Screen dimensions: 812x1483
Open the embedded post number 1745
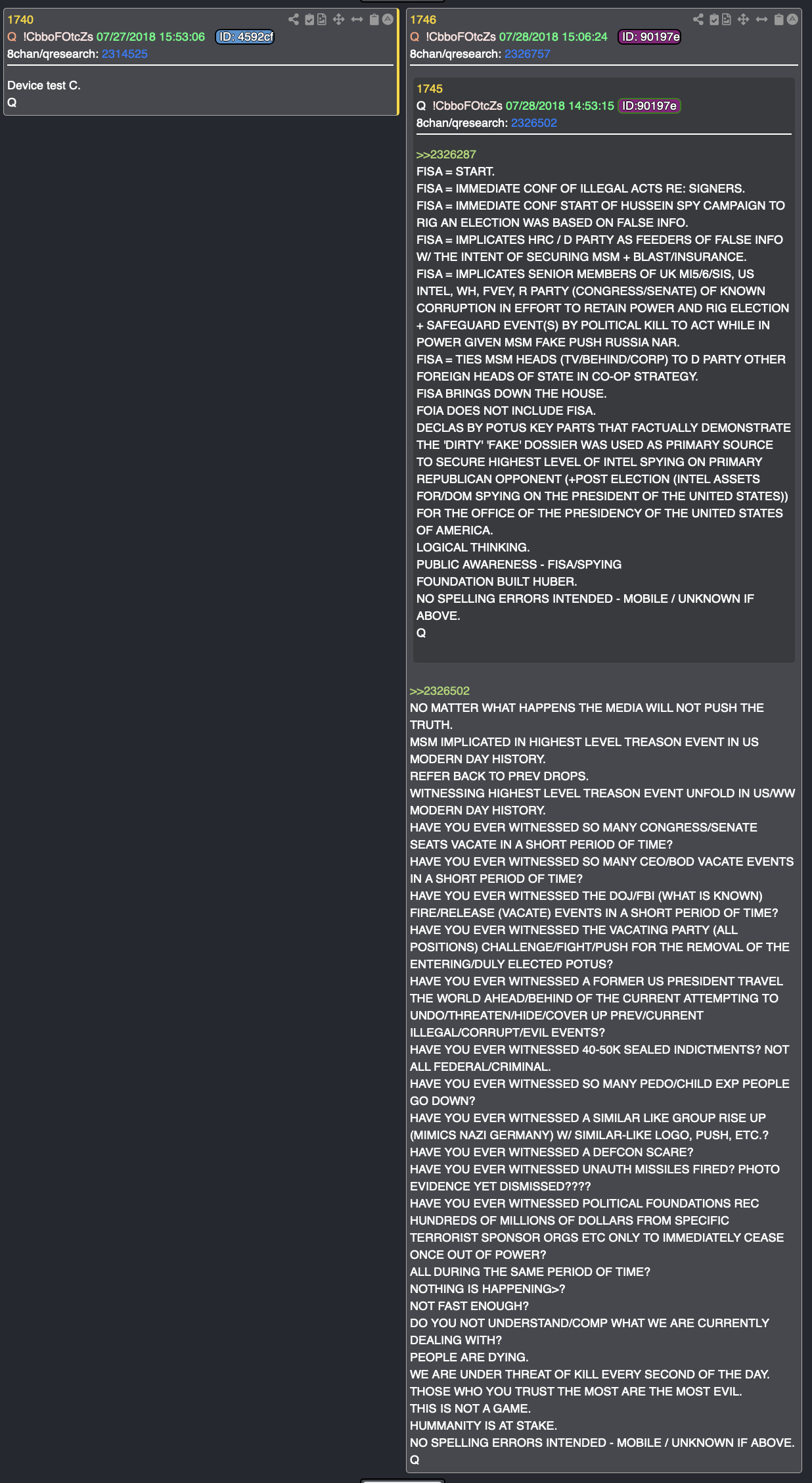430,89
